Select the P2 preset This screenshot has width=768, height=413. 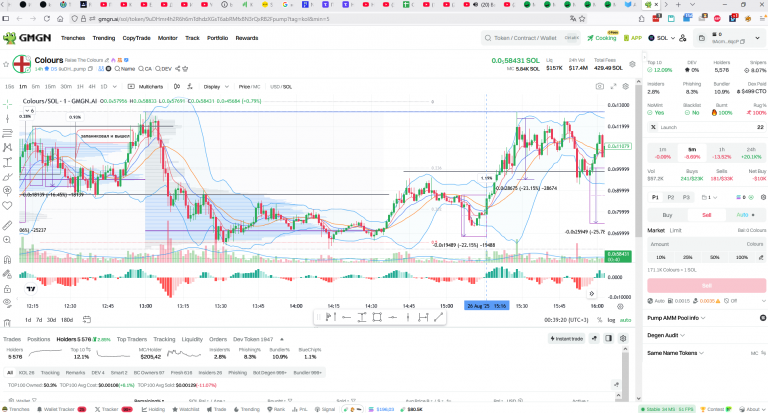671,197
